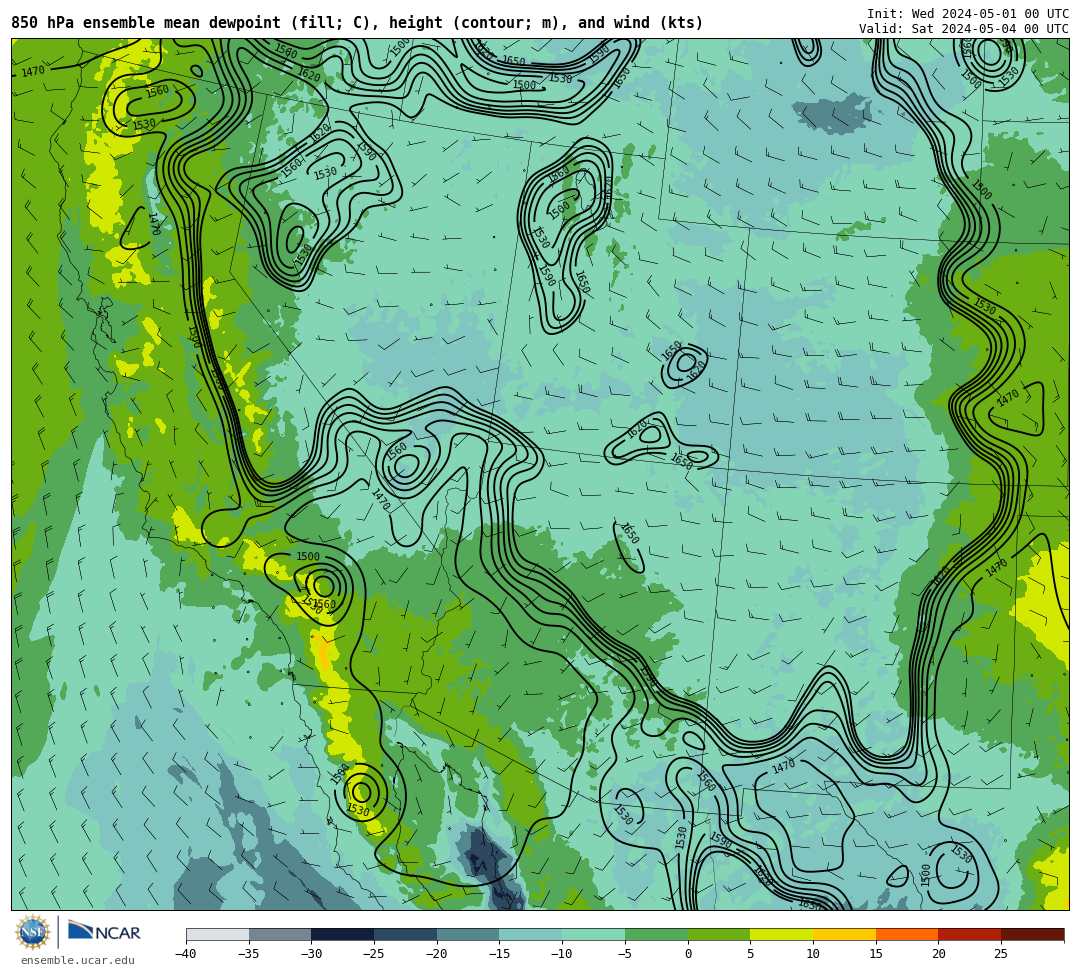Click the NCAR logo
This screenshot has height=973, width=1080.
click(104, 932)
